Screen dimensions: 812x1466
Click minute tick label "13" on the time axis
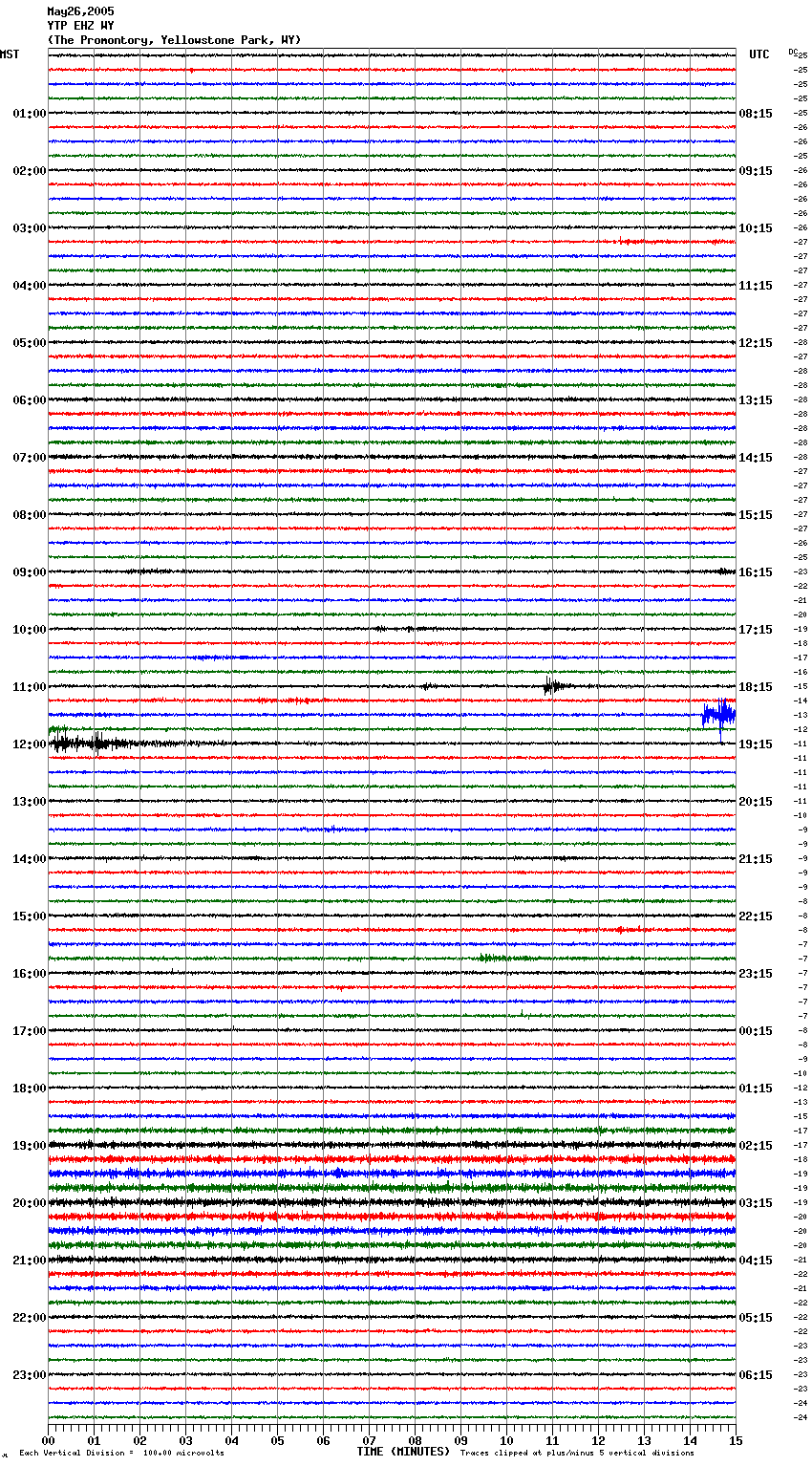[x=644, y=1441]
